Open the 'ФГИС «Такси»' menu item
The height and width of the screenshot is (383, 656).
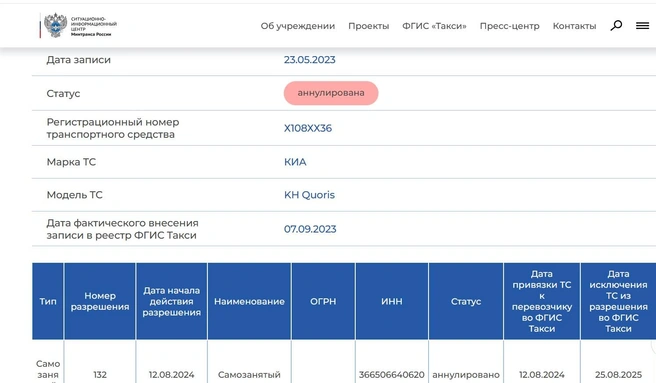[434, 26]
